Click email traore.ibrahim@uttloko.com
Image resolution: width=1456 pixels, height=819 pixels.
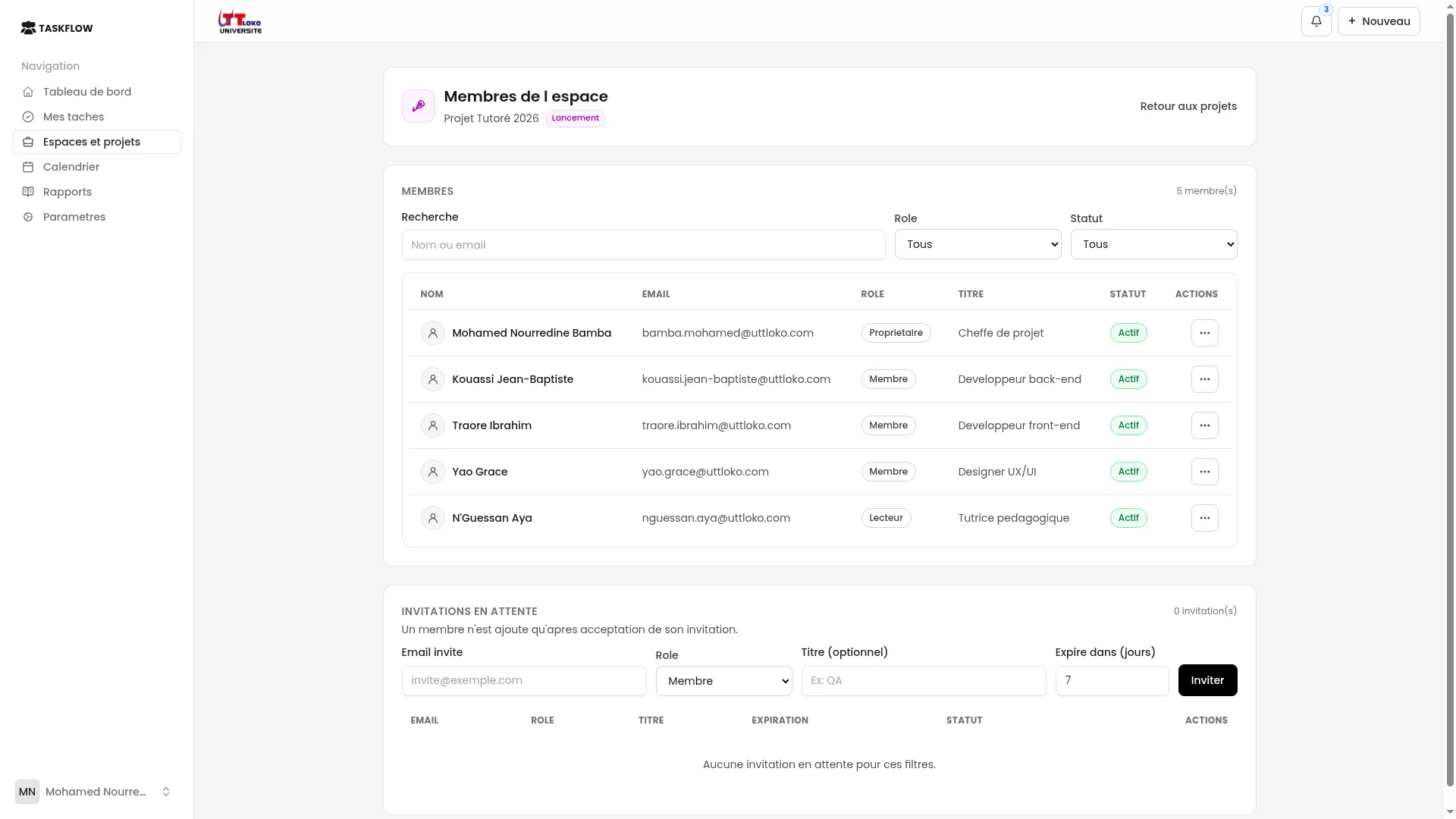pyautogui.click(x=716, y=425)
